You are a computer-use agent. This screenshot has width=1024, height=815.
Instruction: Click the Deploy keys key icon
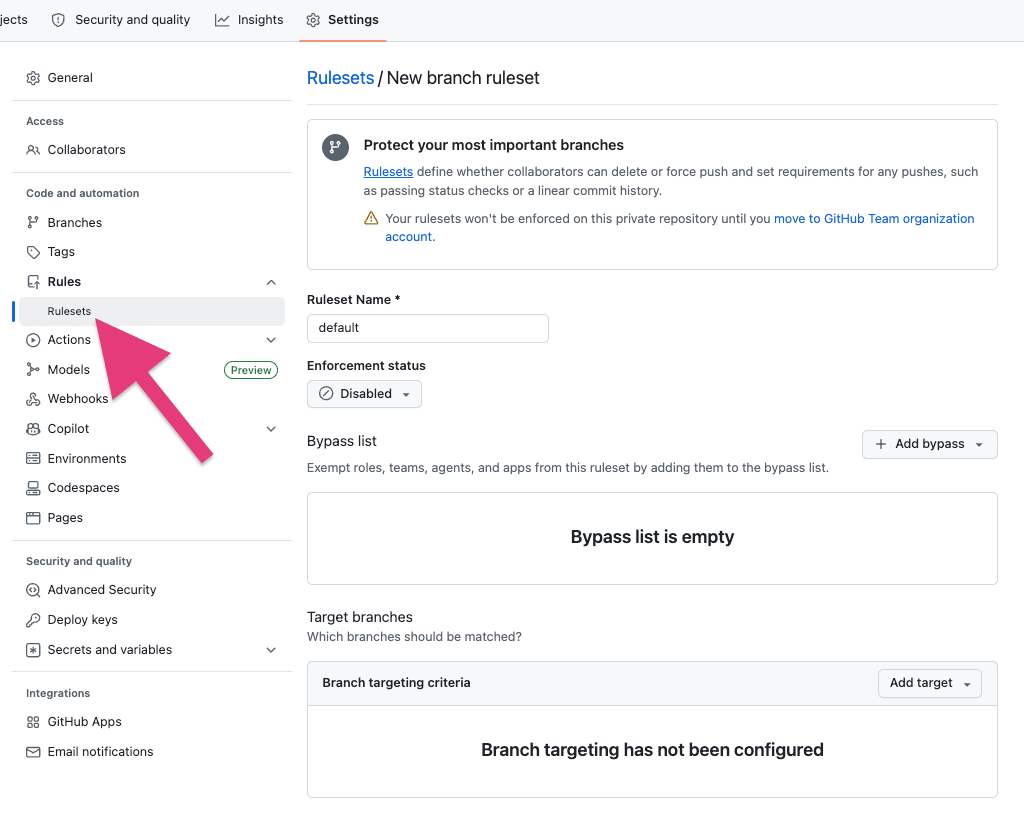[33, 620]
